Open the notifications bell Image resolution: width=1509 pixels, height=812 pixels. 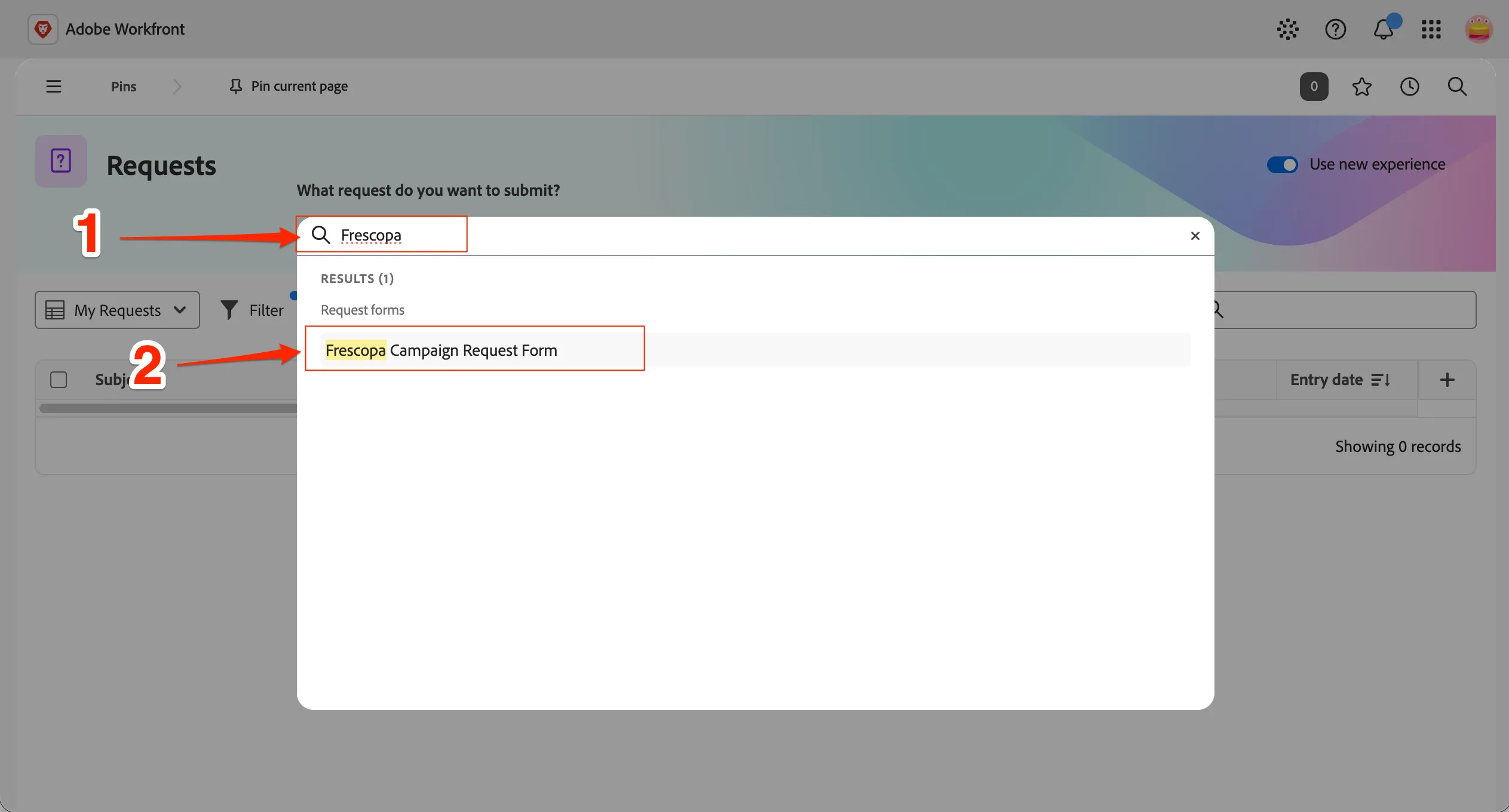pyautogui.click(x=1384, y=29)
